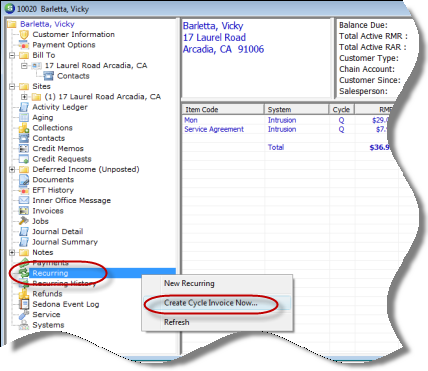Screen dimensions: 428x371
Task: Click the Salesperson label
Action: [x=363, y=91]
